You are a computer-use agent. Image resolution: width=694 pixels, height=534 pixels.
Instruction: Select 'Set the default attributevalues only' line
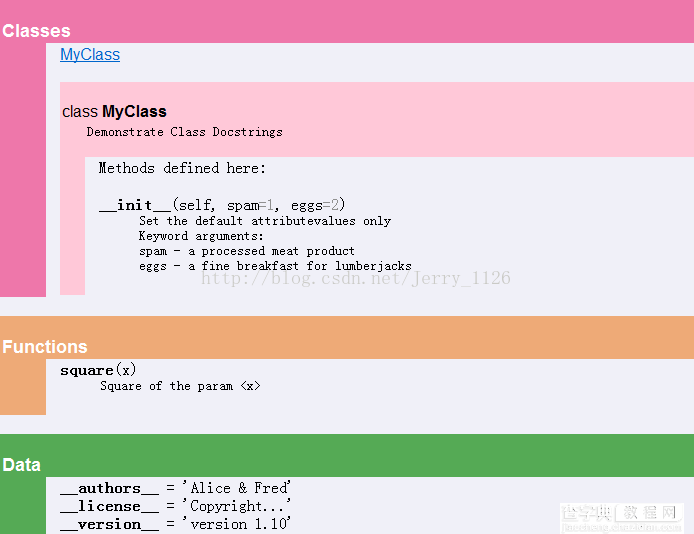click(265, 221)
